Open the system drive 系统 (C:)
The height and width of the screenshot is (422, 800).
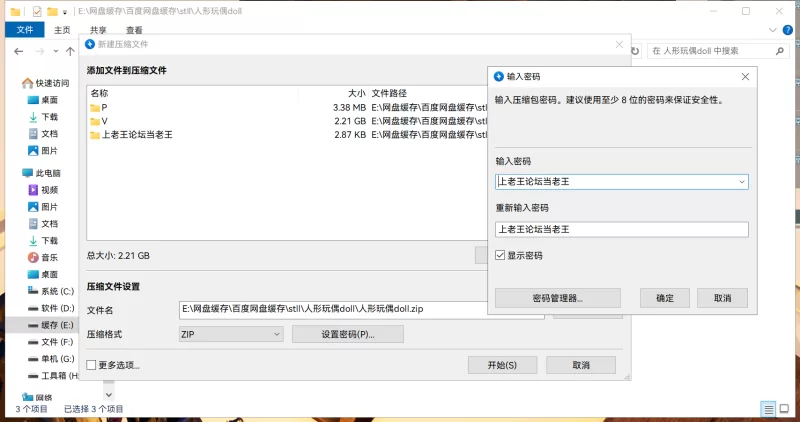click(x=51, y=291)
